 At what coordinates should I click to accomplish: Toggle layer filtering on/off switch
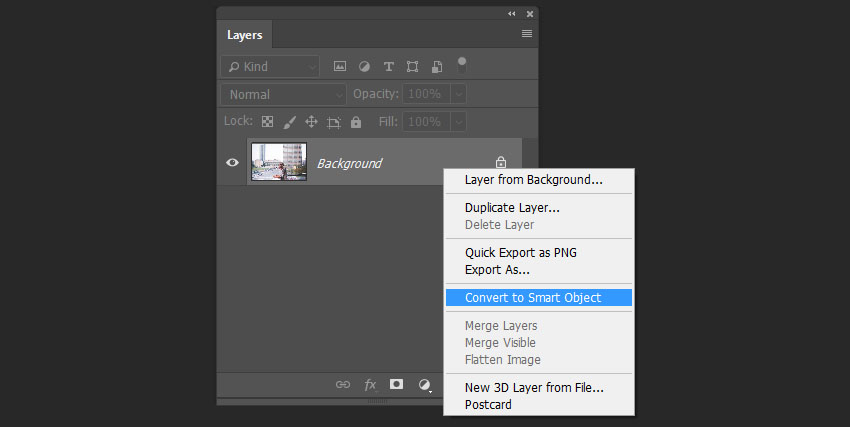click(462, 66)
